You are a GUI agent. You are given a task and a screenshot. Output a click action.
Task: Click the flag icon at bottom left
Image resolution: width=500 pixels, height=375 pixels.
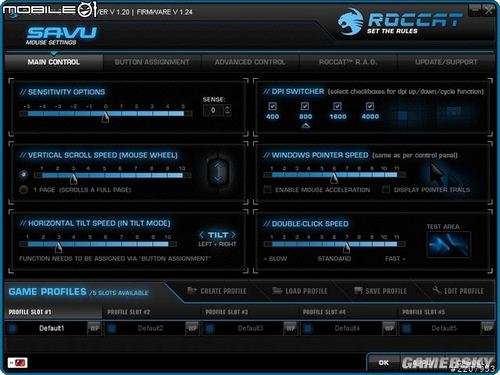pyautogui.click(x=18, y=362)
